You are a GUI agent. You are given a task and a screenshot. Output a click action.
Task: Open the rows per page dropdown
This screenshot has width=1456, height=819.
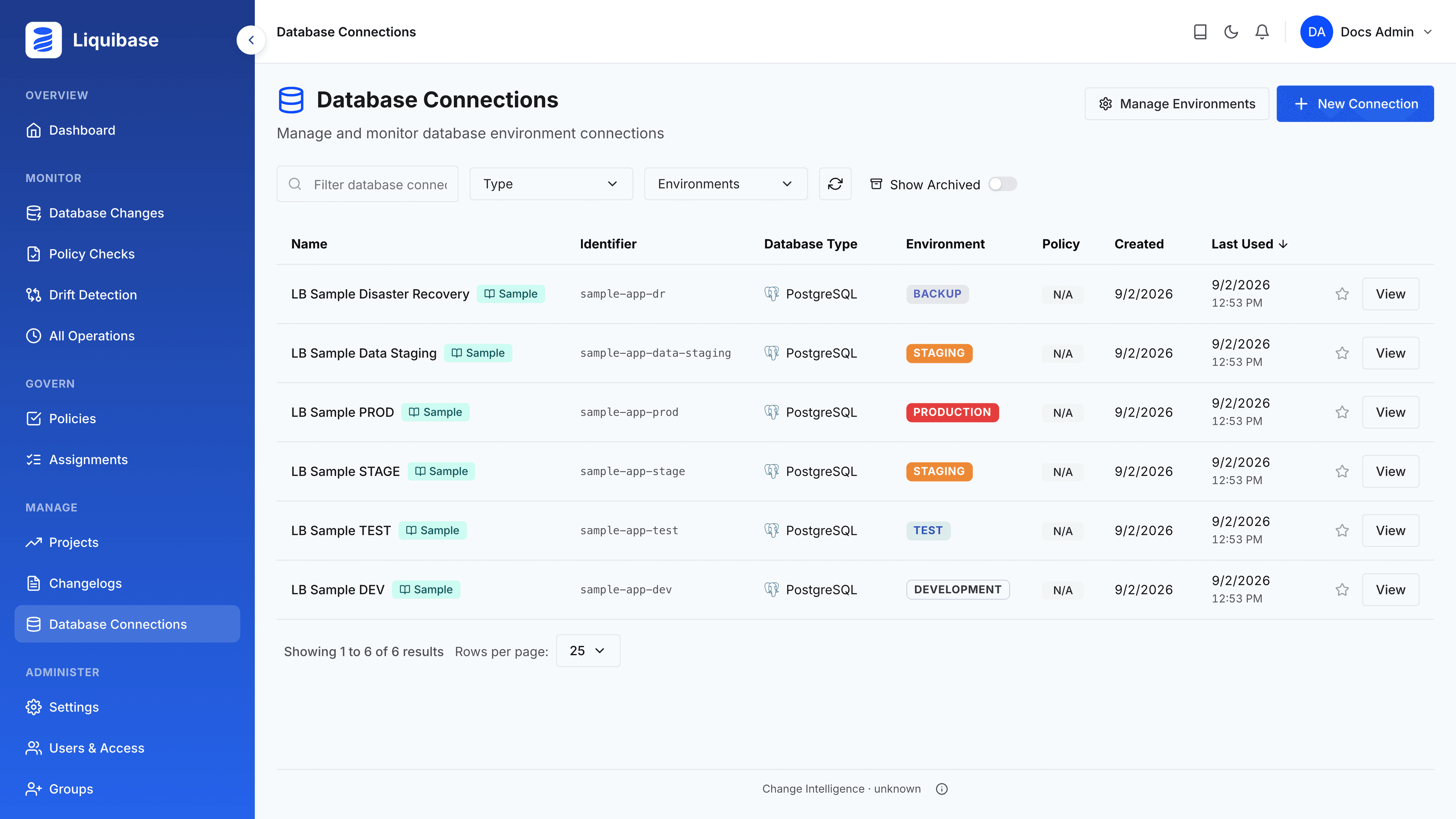coord(588,651)
